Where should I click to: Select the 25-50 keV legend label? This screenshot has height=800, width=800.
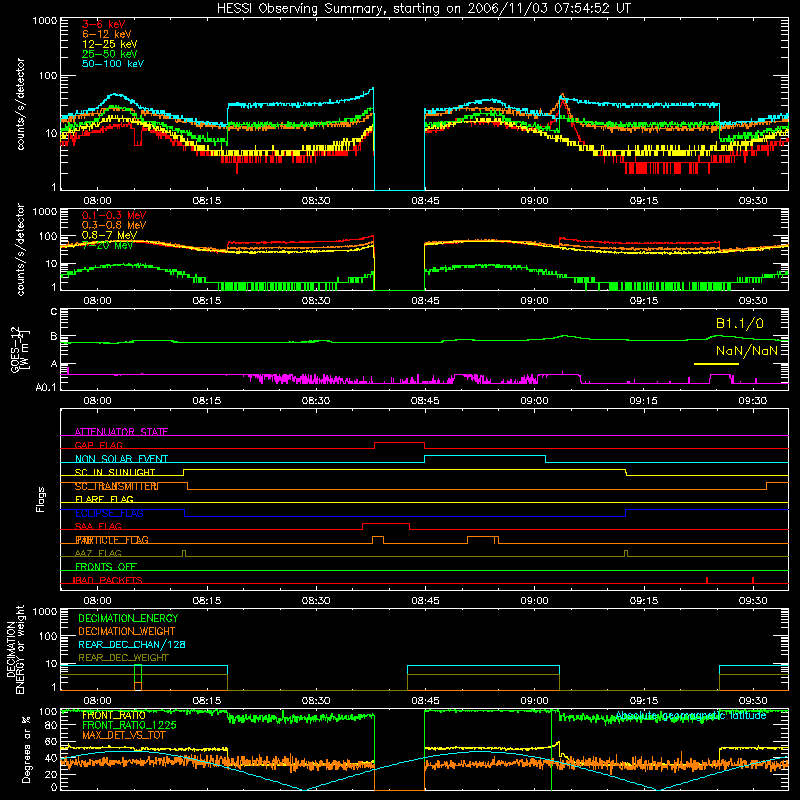(x=110, y=54)
